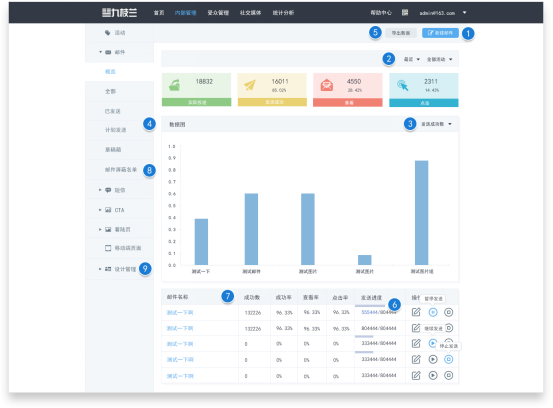Click the envelope icon beside 邮件
This screenshot has width=553, height=408.
coord(108,52)
